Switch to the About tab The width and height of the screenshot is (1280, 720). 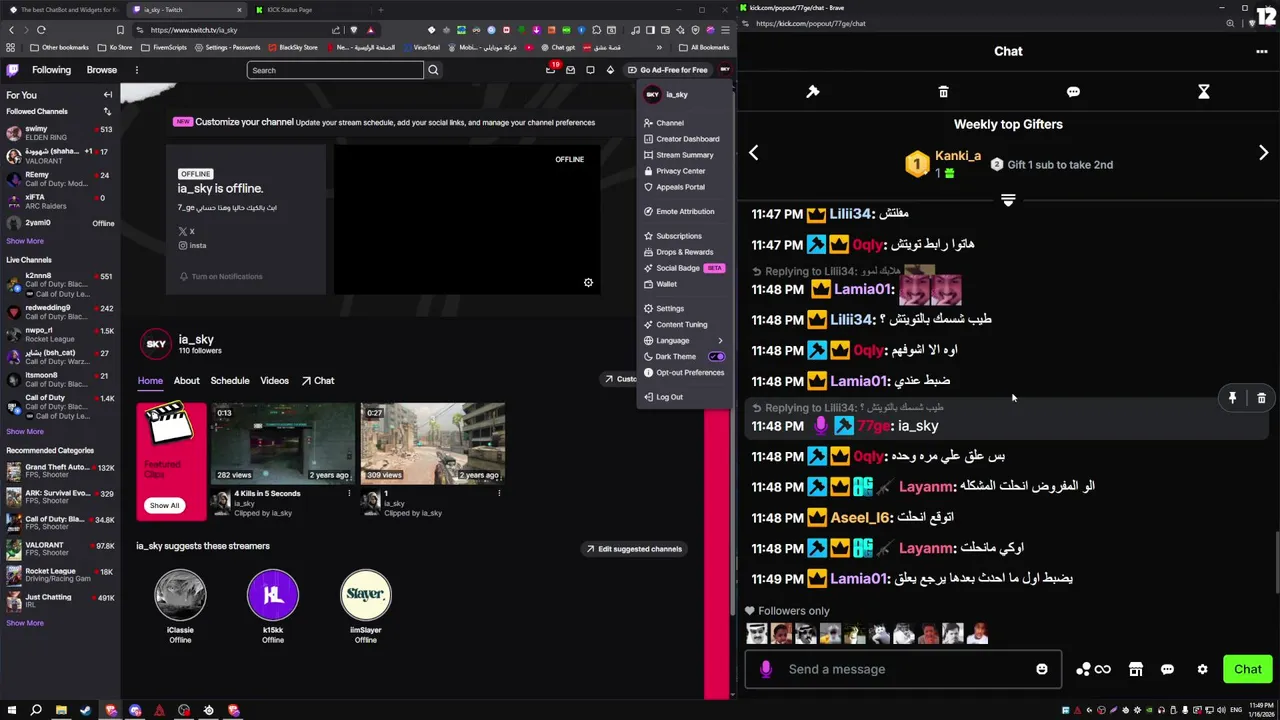pos(186,381)
